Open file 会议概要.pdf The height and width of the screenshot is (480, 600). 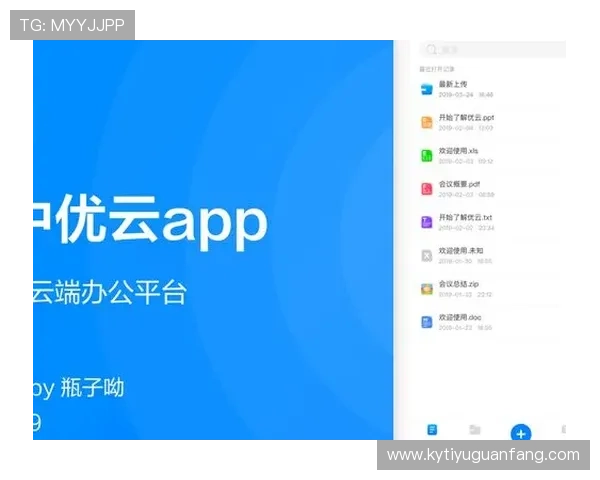[x=492, y=189]
